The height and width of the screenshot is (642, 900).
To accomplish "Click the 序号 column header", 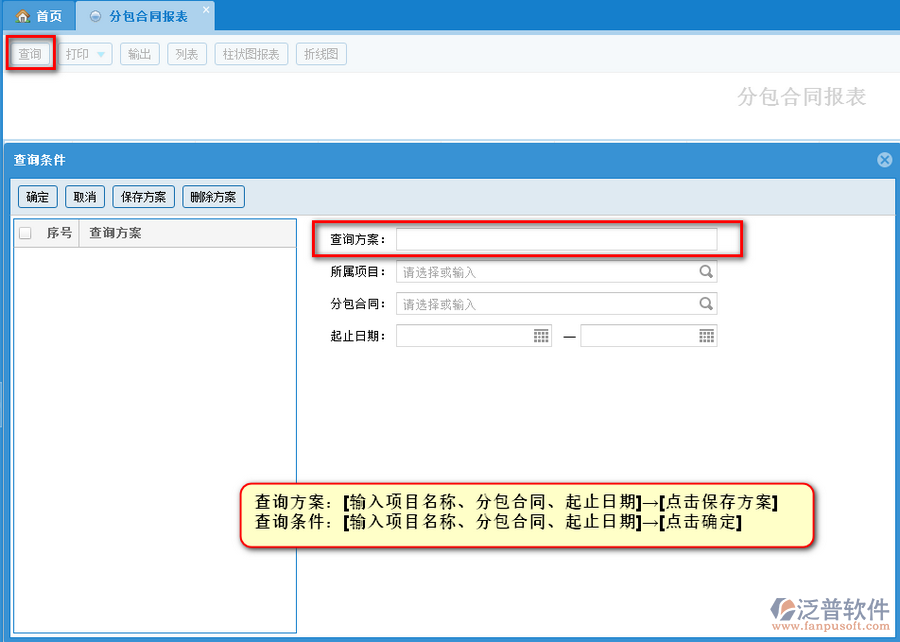I will [59, 233].
